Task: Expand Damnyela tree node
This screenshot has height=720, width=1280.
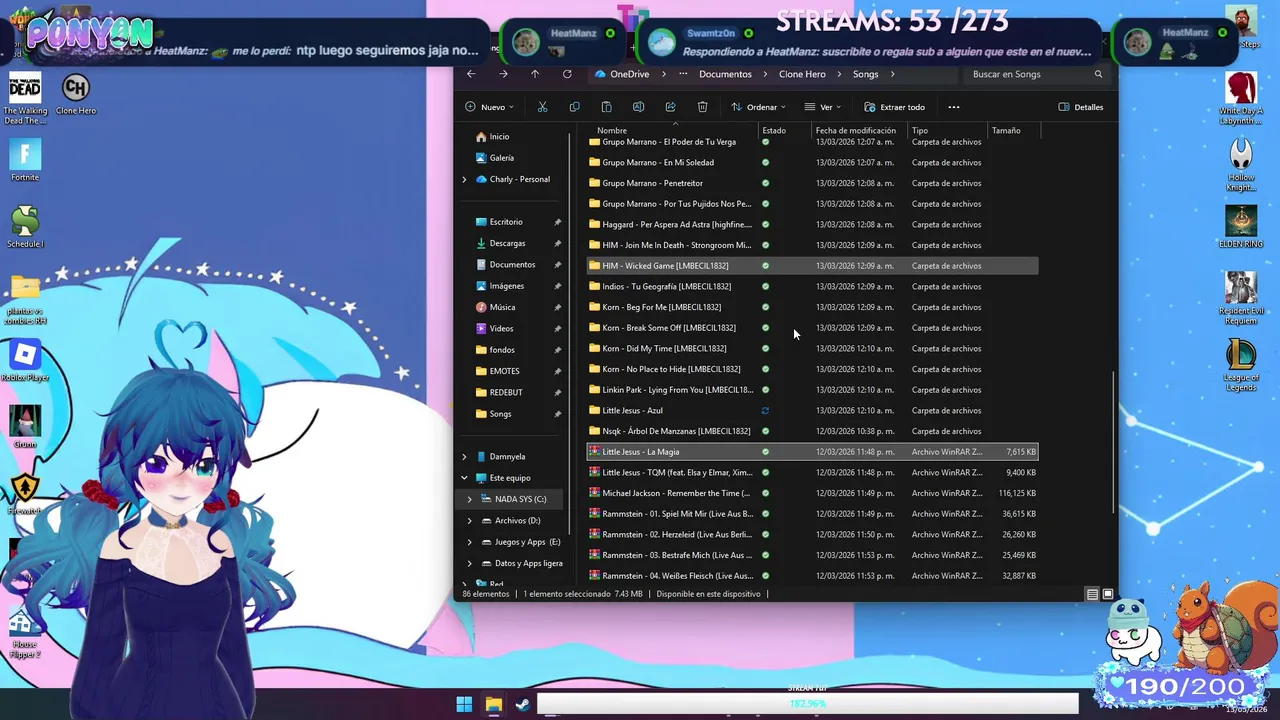Action: (x=464, y=456)
